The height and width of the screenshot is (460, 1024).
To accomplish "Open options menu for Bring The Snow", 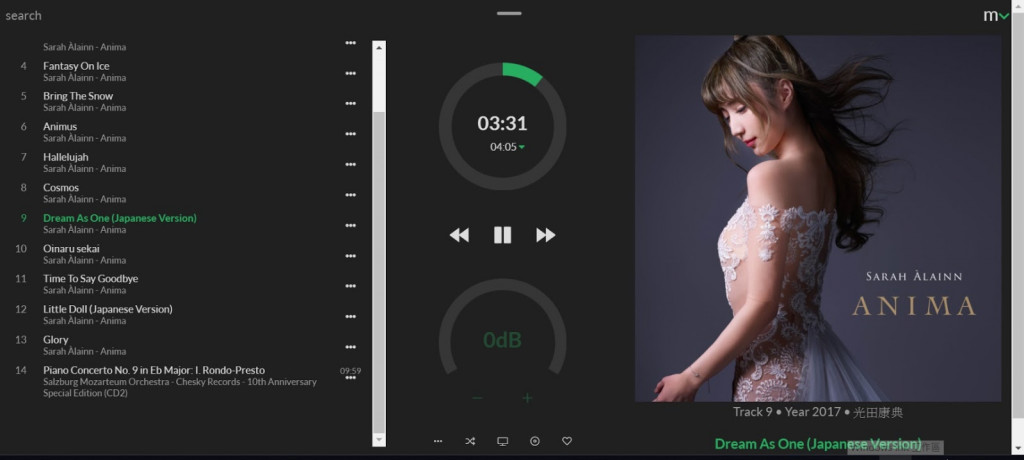I will (x=351, y=103).
